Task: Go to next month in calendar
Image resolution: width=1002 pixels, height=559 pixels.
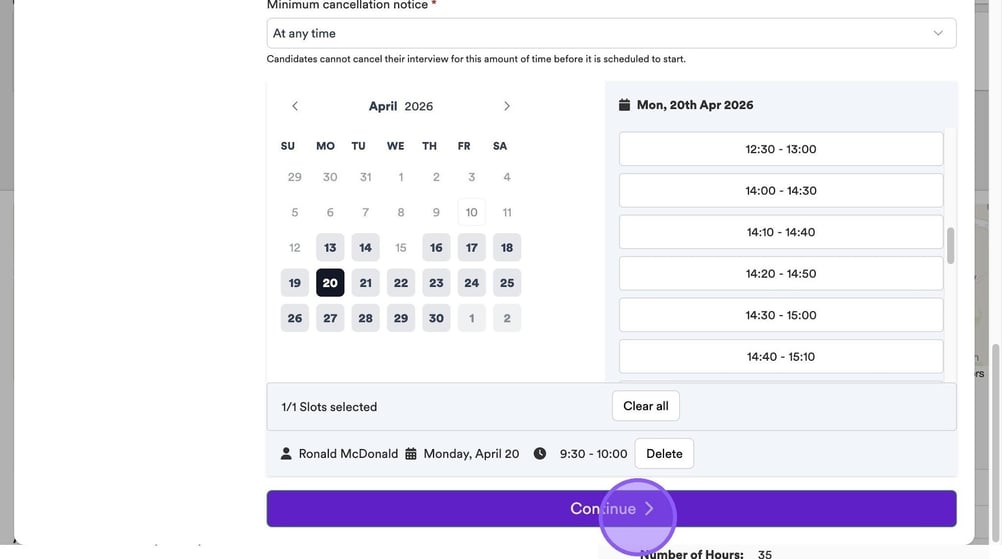Action: pos(507,106)
